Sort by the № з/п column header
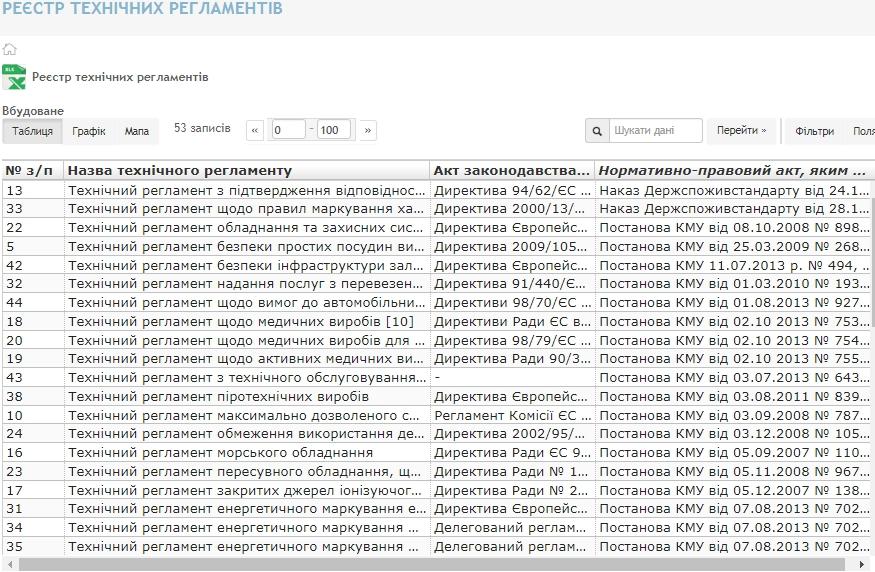This screenshot has height=572, width=875. pos(32,171)
